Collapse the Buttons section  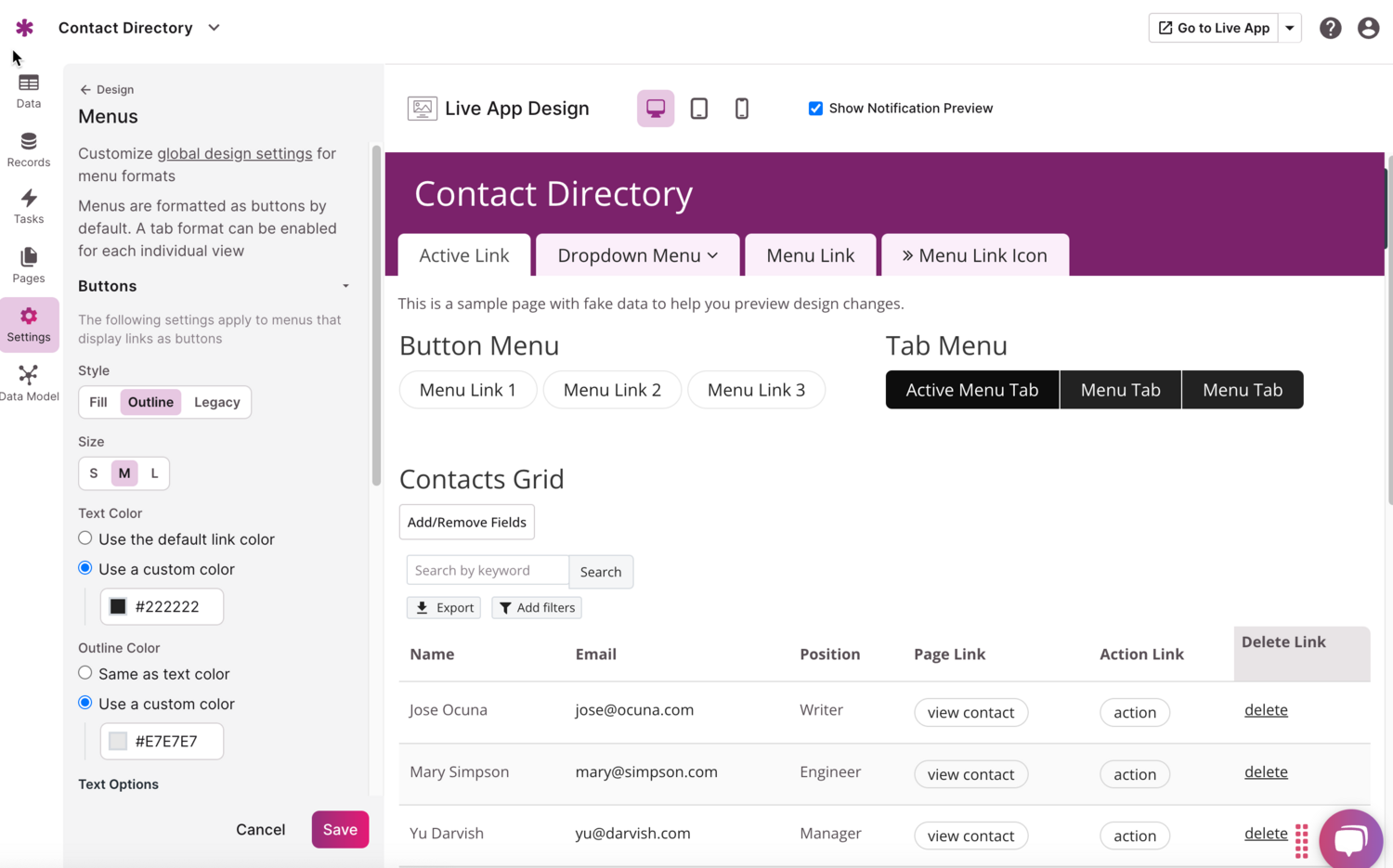pyautogui.click(x=345, y=286)
